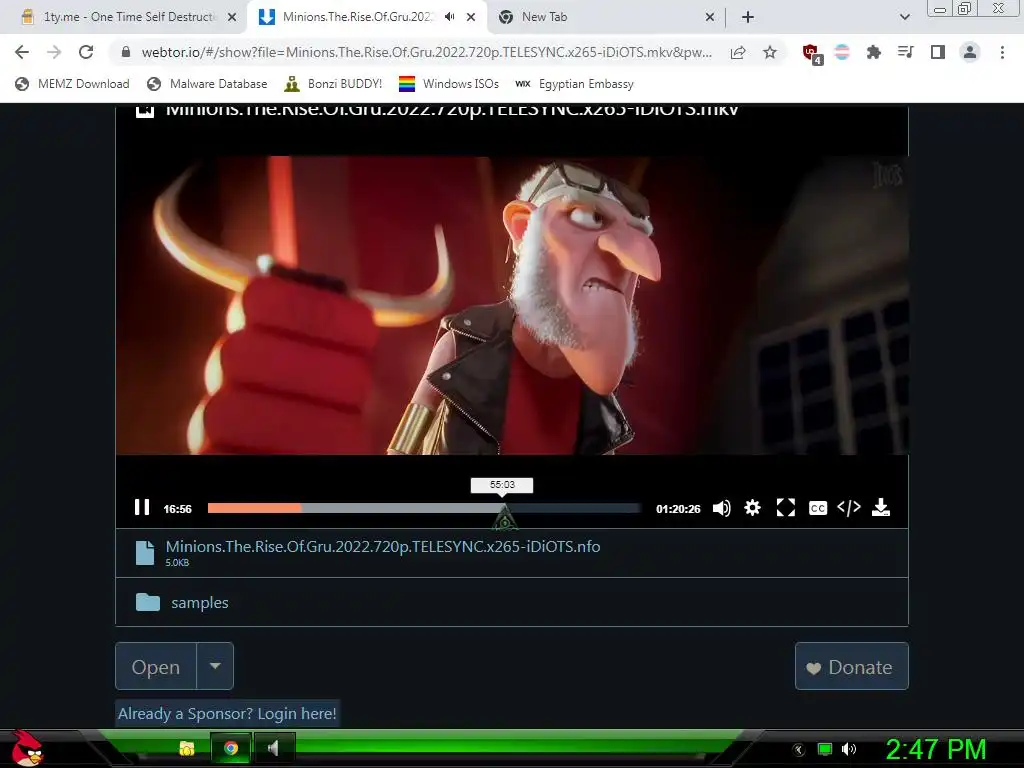Open Bonzi BUDDY! bookmark
The width and height of the screenshot is (1024, 768).
333,84
